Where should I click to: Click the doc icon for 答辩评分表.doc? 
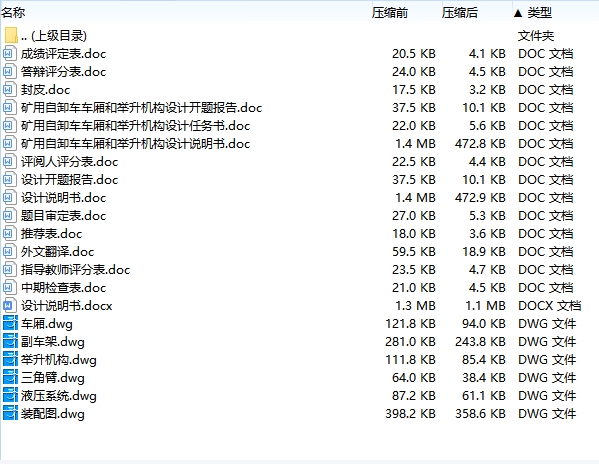coord(10,71)
